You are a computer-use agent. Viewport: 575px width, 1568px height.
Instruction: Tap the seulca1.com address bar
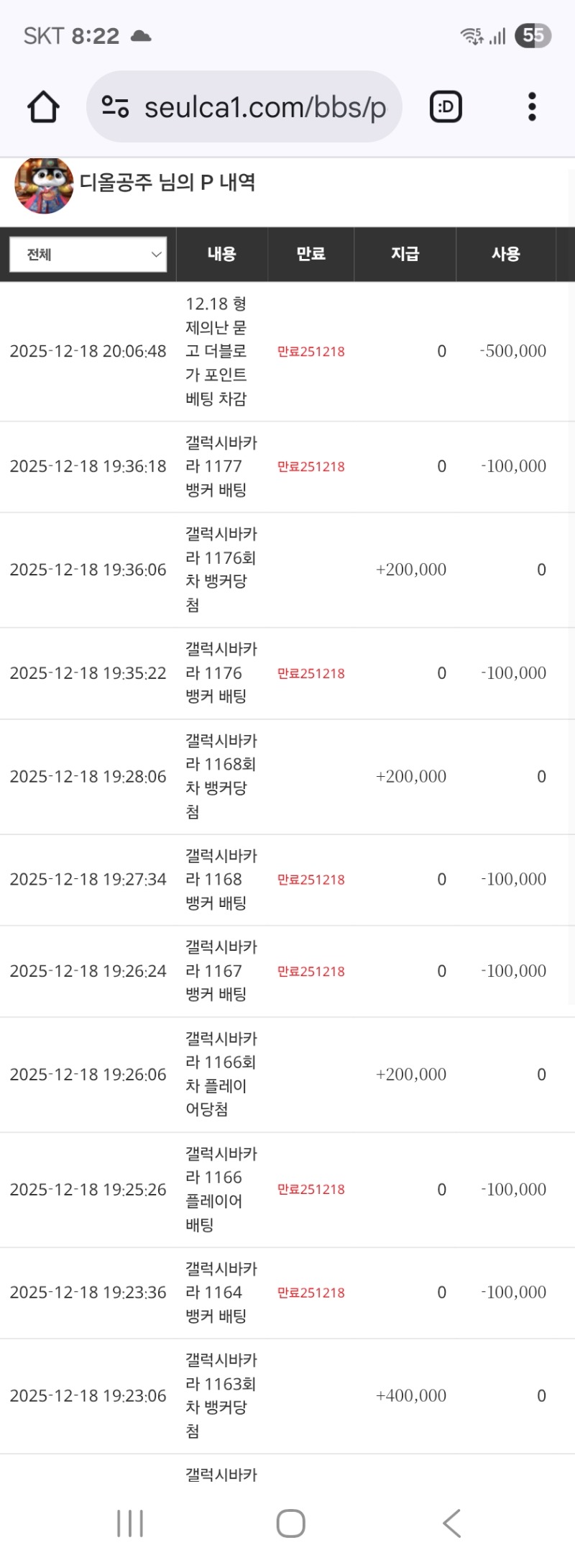(x=264, y=107)
